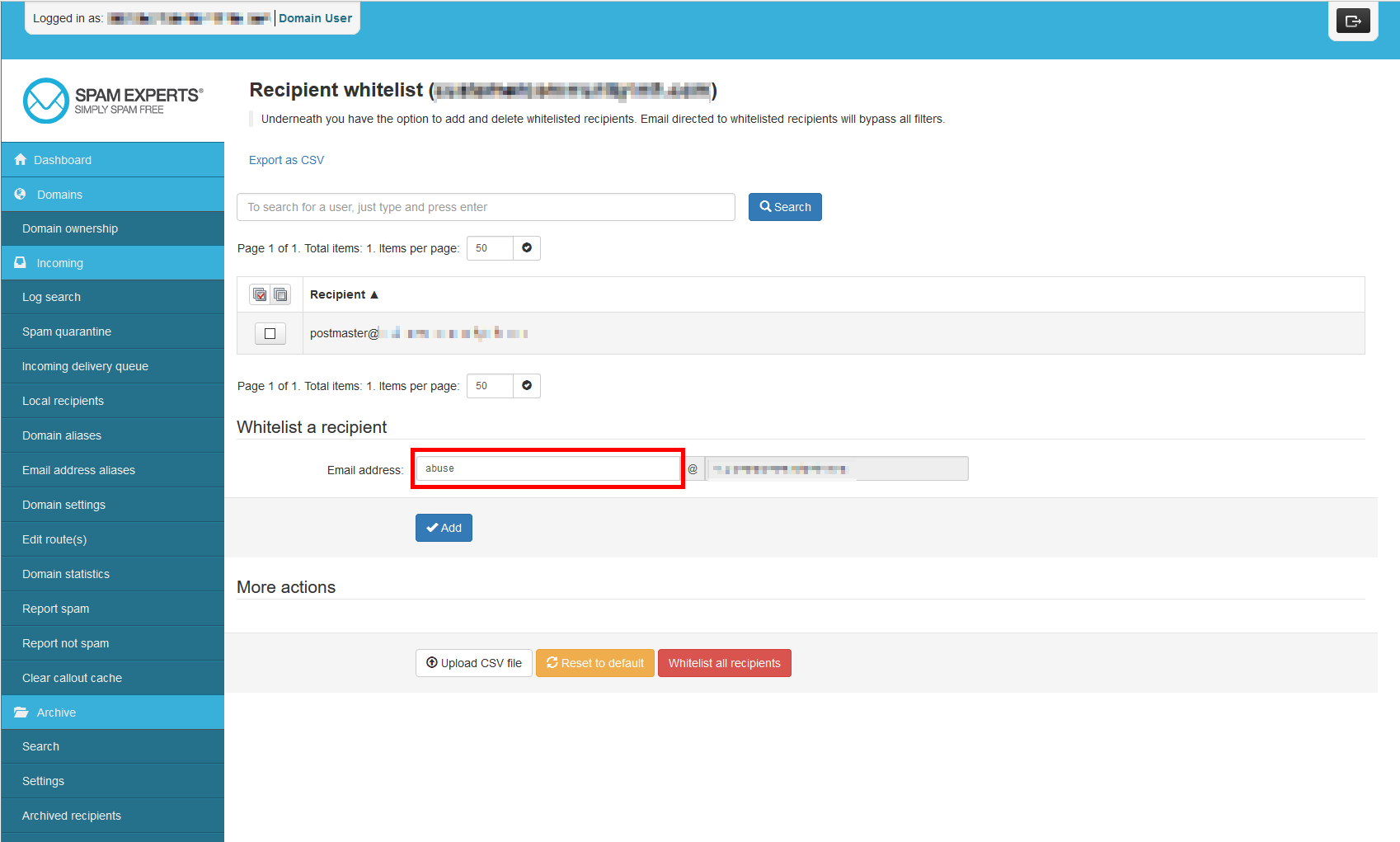Apply items per page in top pager
Image resolution: width=1400 pixels, height=842 pixels.
point(527,248)
